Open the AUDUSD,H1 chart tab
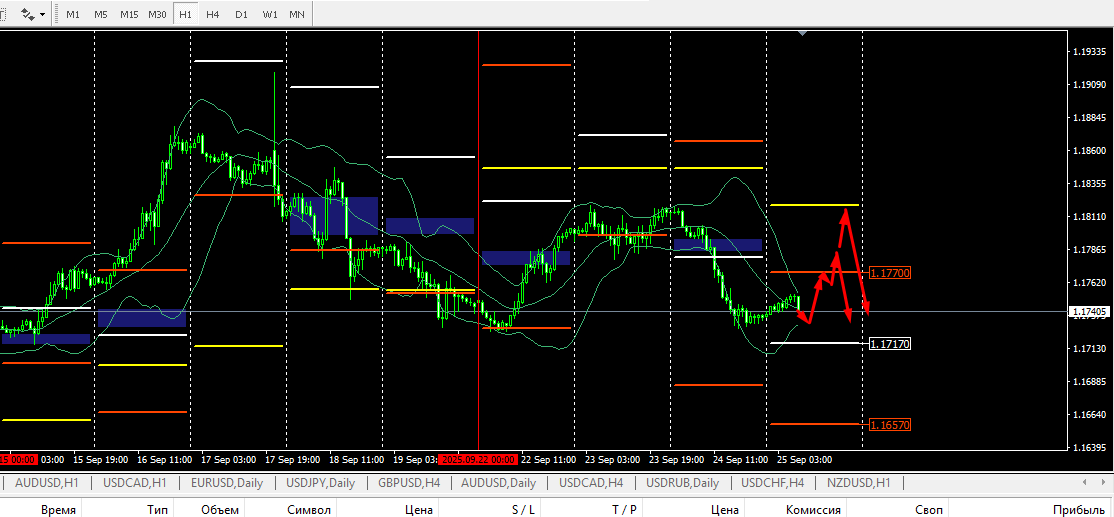The image size is (1114, 517). 46,483
